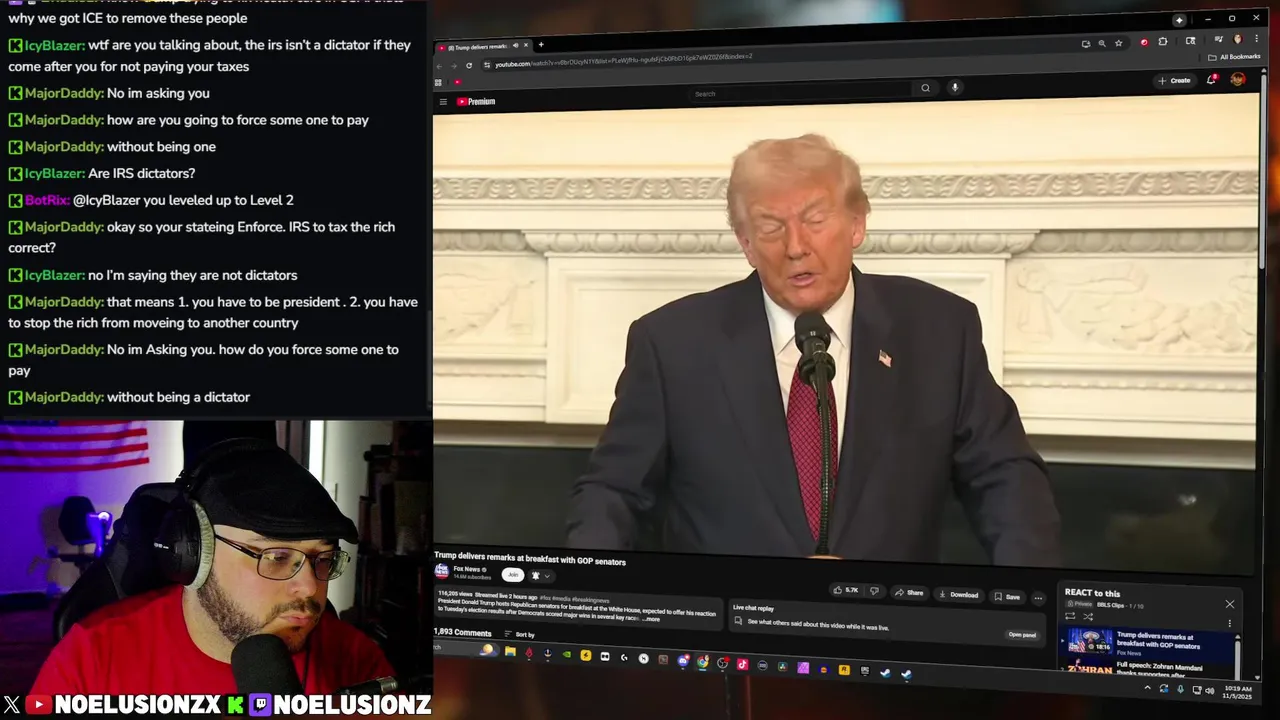Image resolution: width=1280 pixels, height=720 pixels.
Task: Open Chrome from the taskbar
Action: pyautogui.click(x=702, y=662)
